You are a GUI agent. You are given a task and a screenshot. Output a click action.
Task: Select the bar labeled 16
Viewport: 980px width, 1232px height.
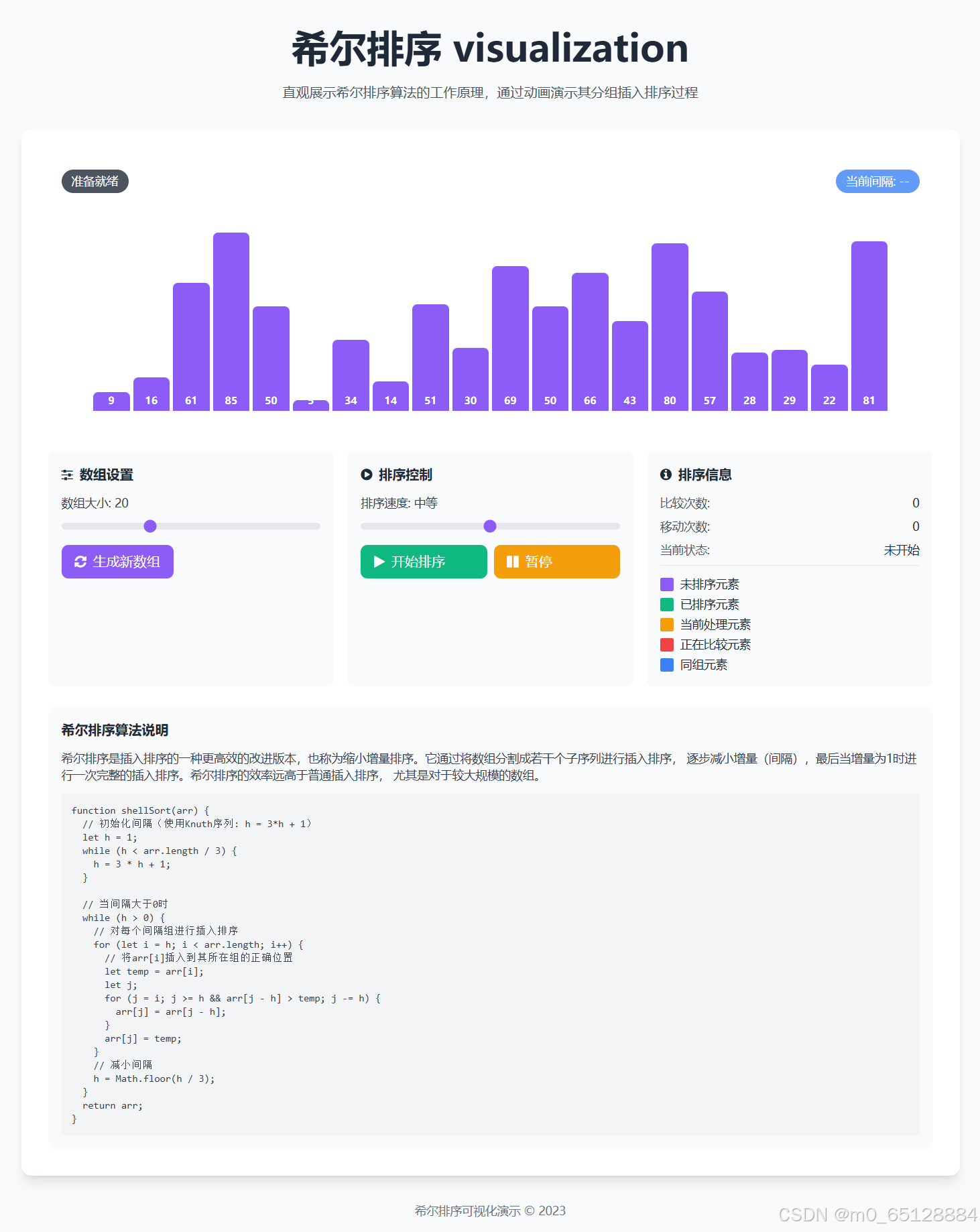[151, 394]
